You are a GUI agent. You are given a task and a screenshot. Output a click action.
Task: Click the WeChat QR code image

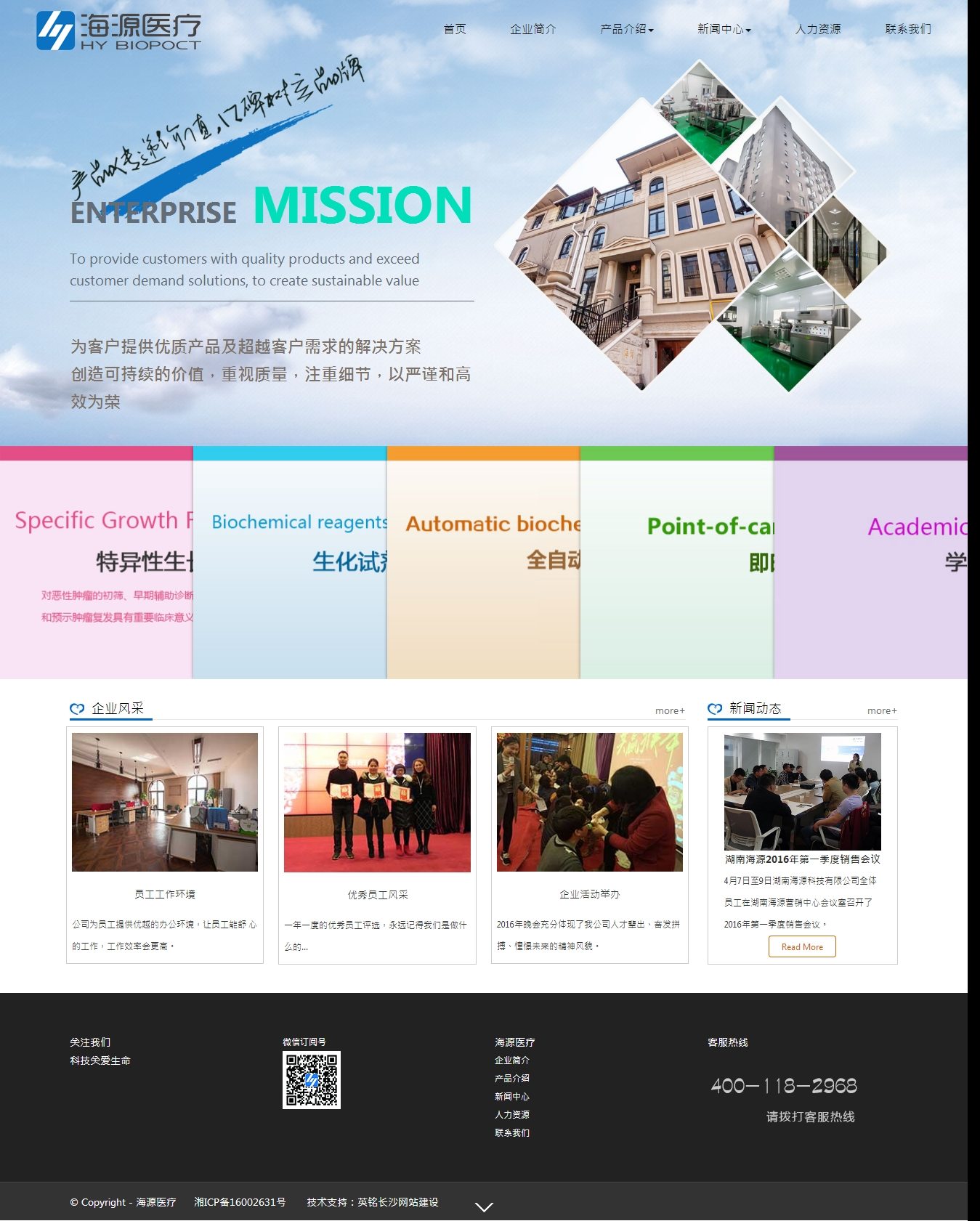coord(311,1079)
